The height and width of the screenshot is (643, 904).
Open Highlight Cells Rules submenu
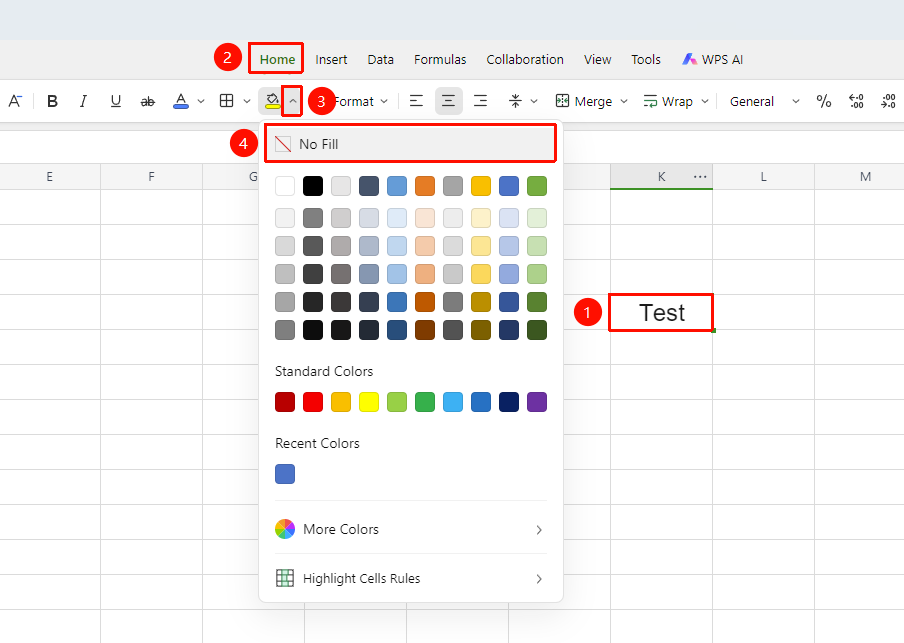click(410, 578)
